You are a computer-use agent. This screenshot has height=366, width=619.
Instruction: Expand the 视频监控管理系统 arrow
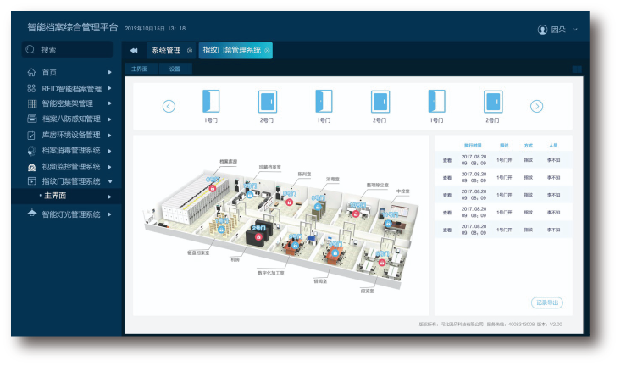coord(110,167)
